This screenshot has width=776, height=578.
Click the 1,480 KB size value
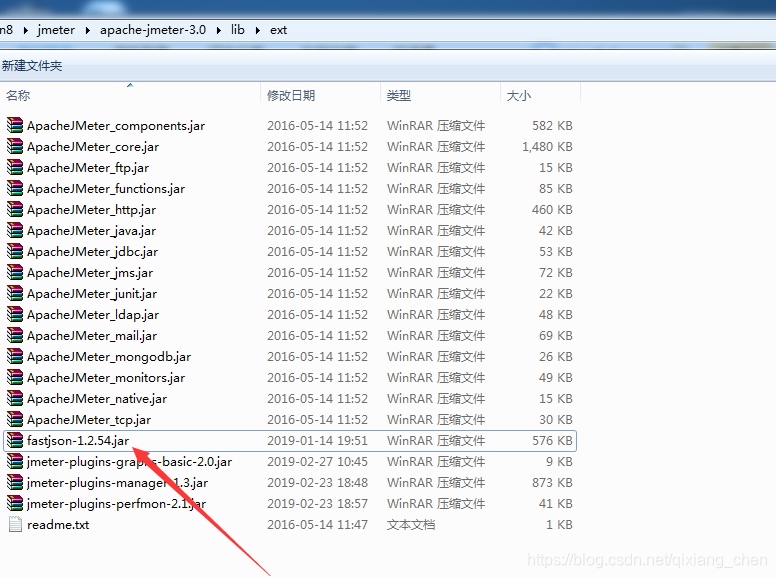547,146
